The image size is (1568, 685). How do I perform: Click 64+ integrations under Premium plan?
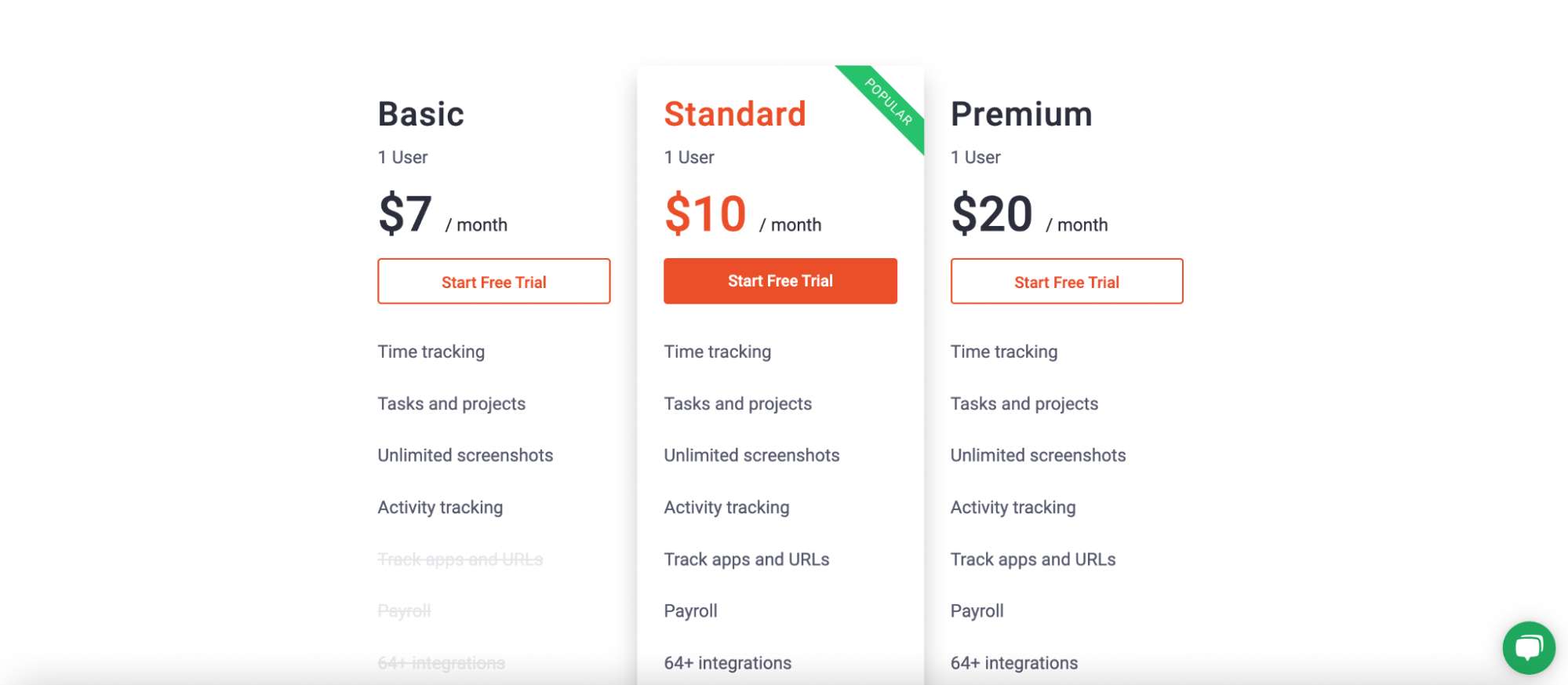point(1013,662)
